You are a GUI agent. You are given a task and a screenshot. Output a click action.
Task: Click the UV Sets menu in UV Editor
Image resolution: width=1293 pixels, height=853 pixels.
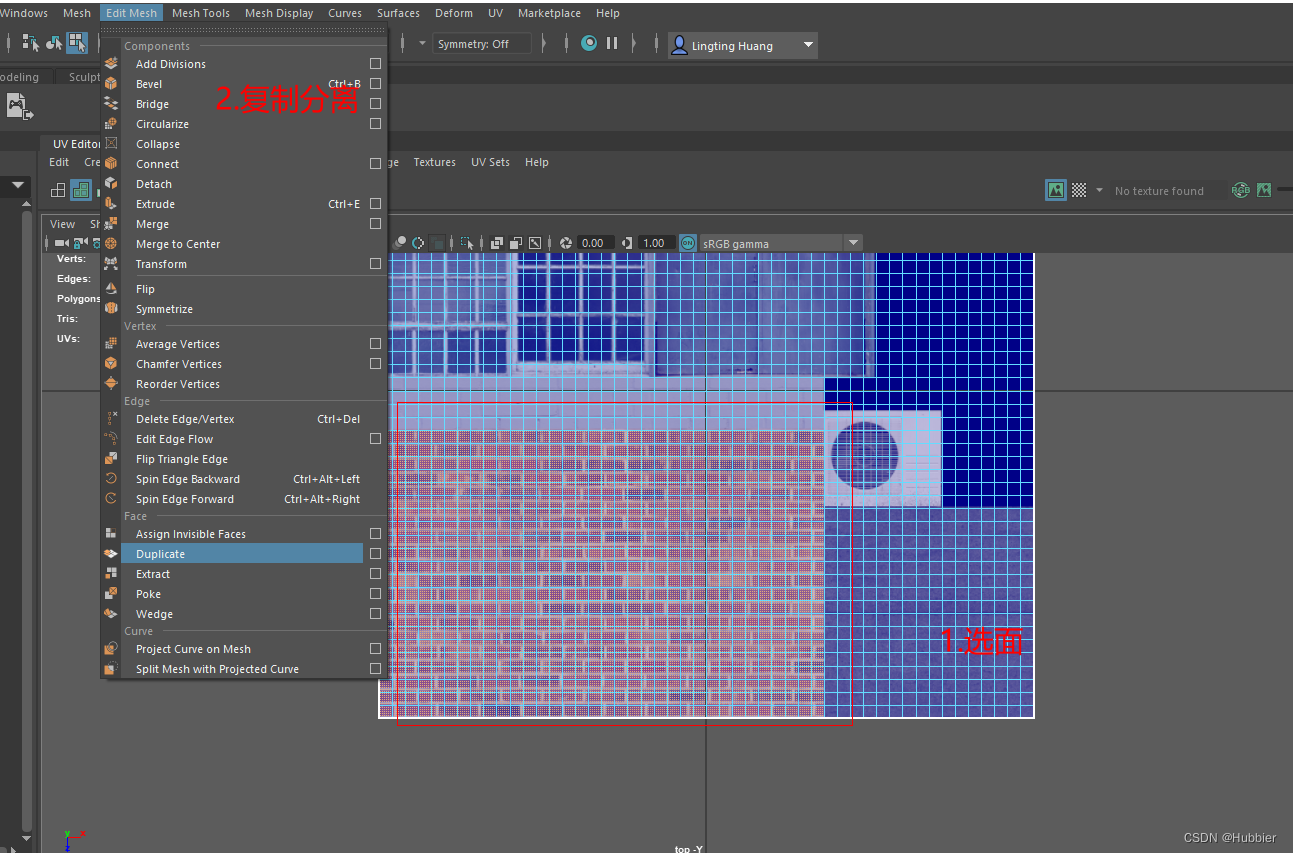pos(490,161)
